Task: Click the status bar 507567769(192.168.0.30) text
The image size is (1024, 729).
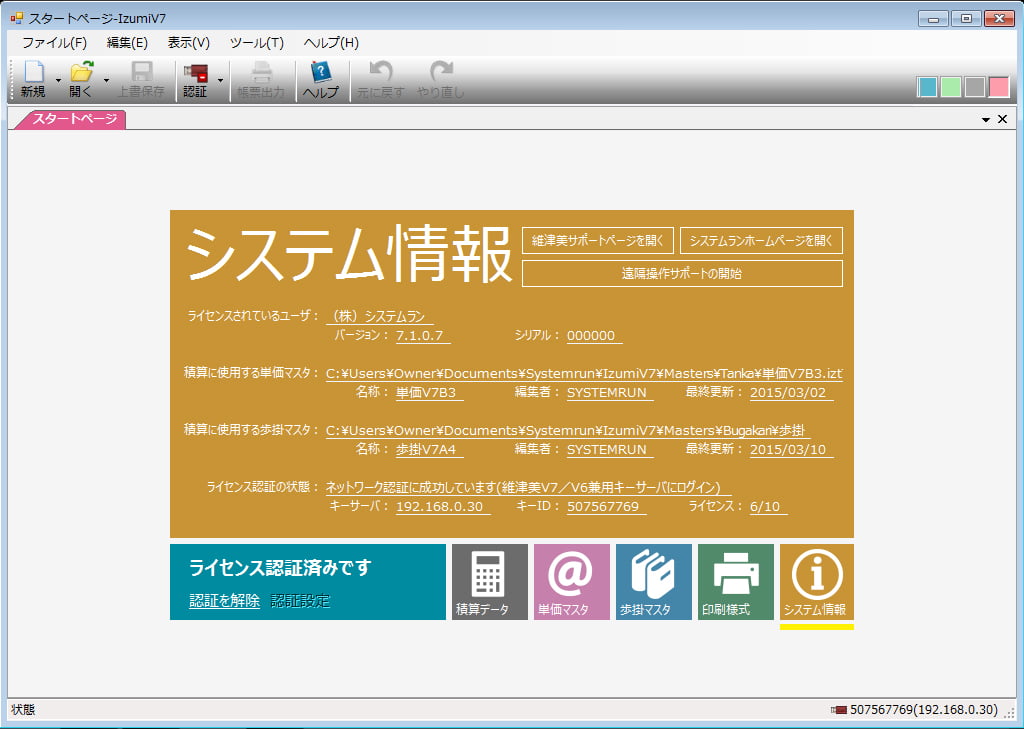Action: (924, 709)
